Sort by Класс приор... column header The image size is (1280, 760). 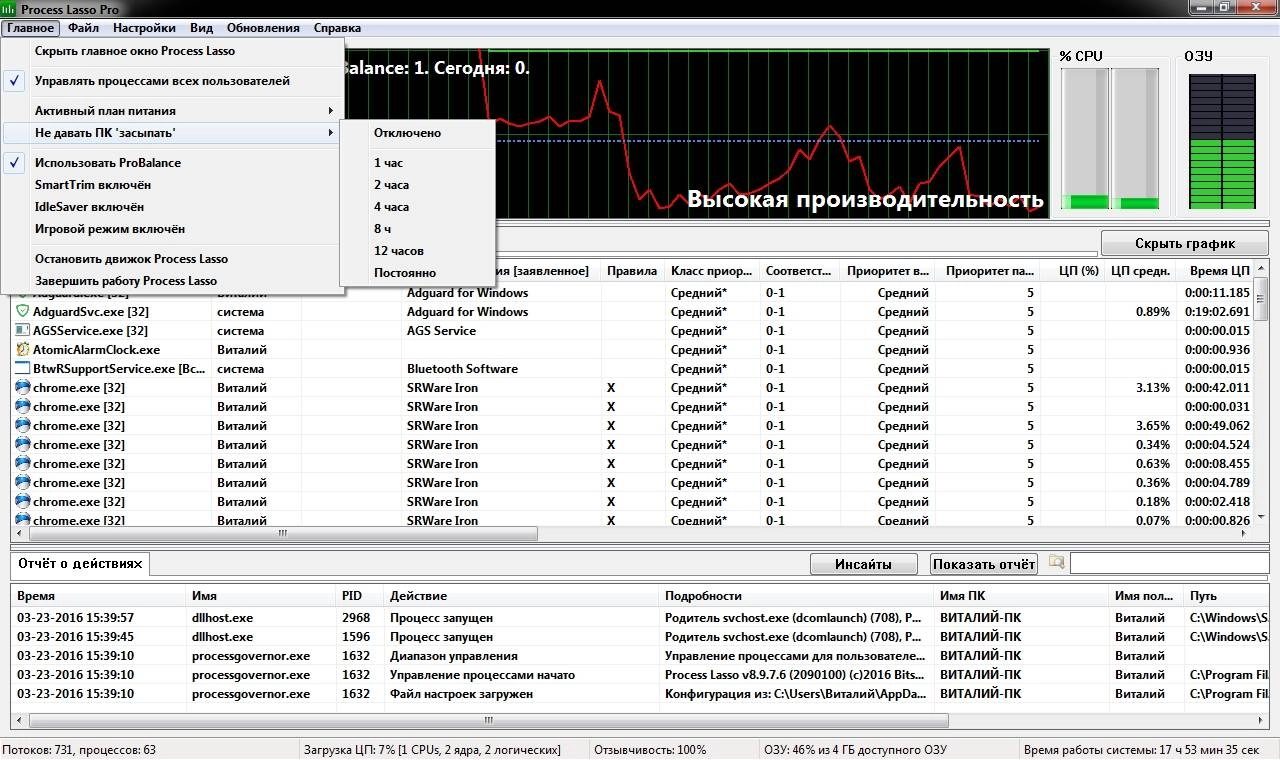711,271
